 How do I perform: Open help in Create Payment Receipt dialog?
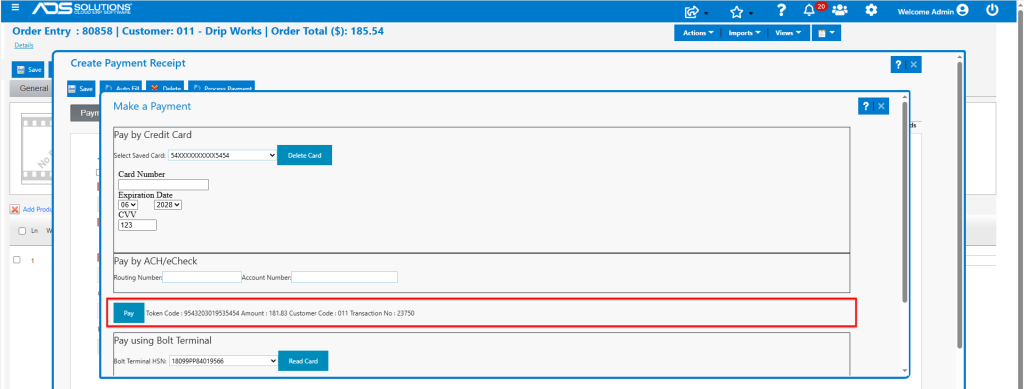pos(898,65)
